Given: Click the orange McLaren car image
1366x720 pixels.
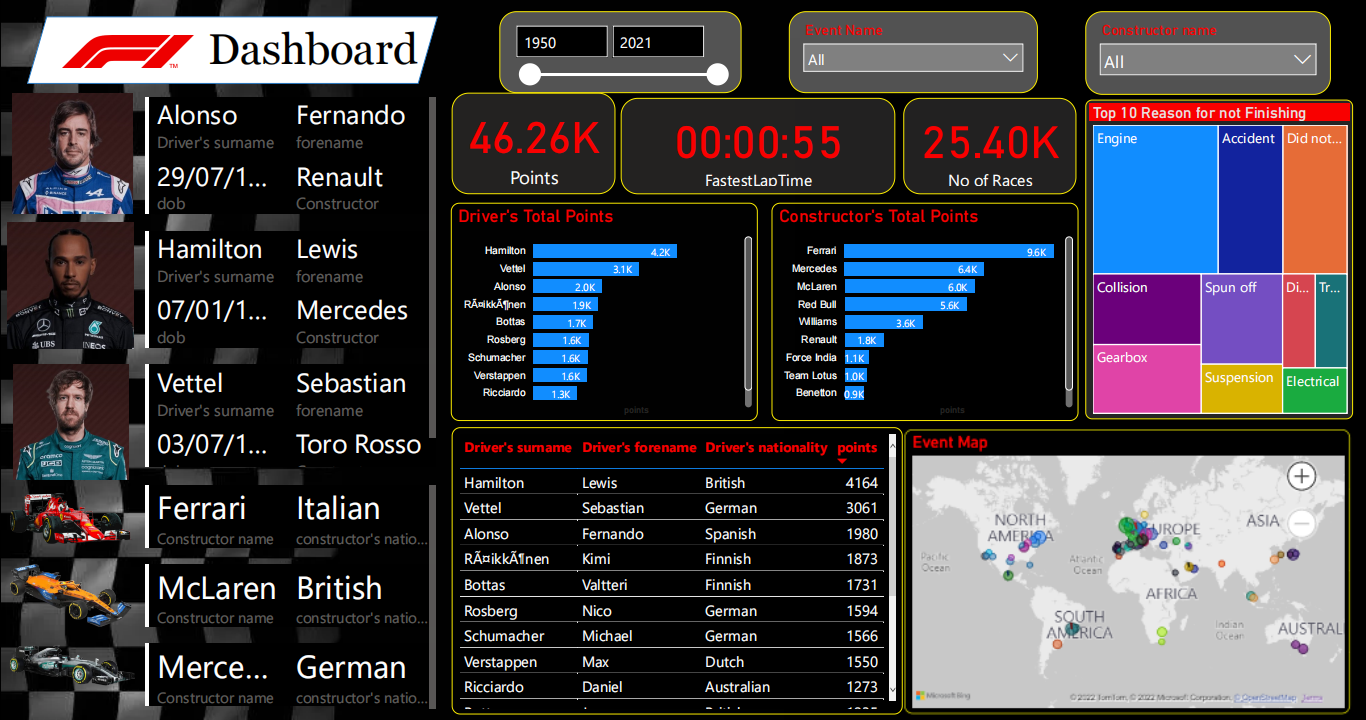Looking at the screenshot, I should coord(68,594).
